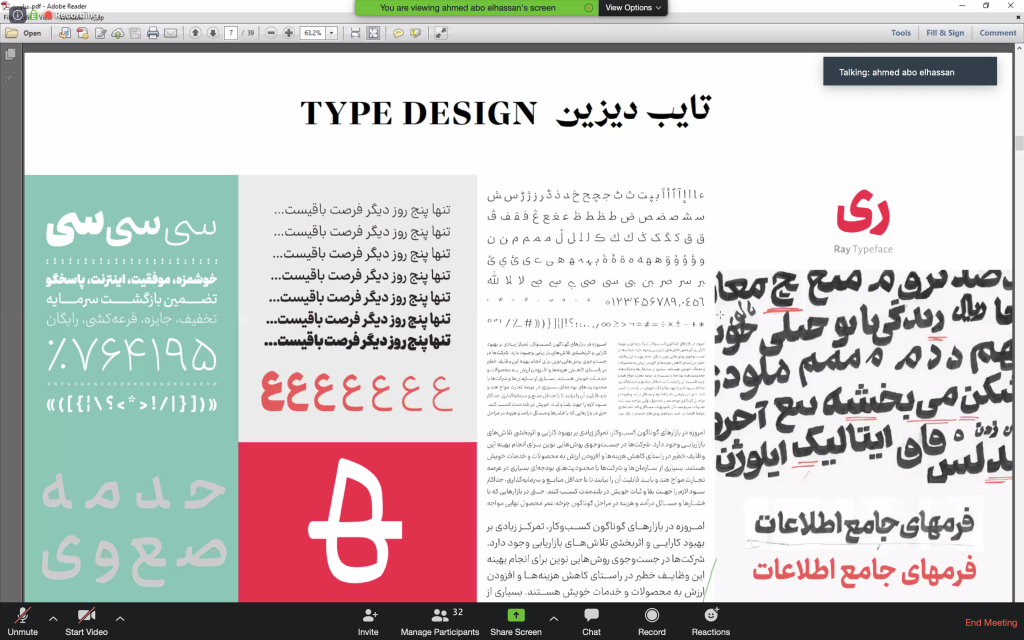The image size is (1024, 640).
Task: Click the Highlight text icon
Action: coord(415,33)
